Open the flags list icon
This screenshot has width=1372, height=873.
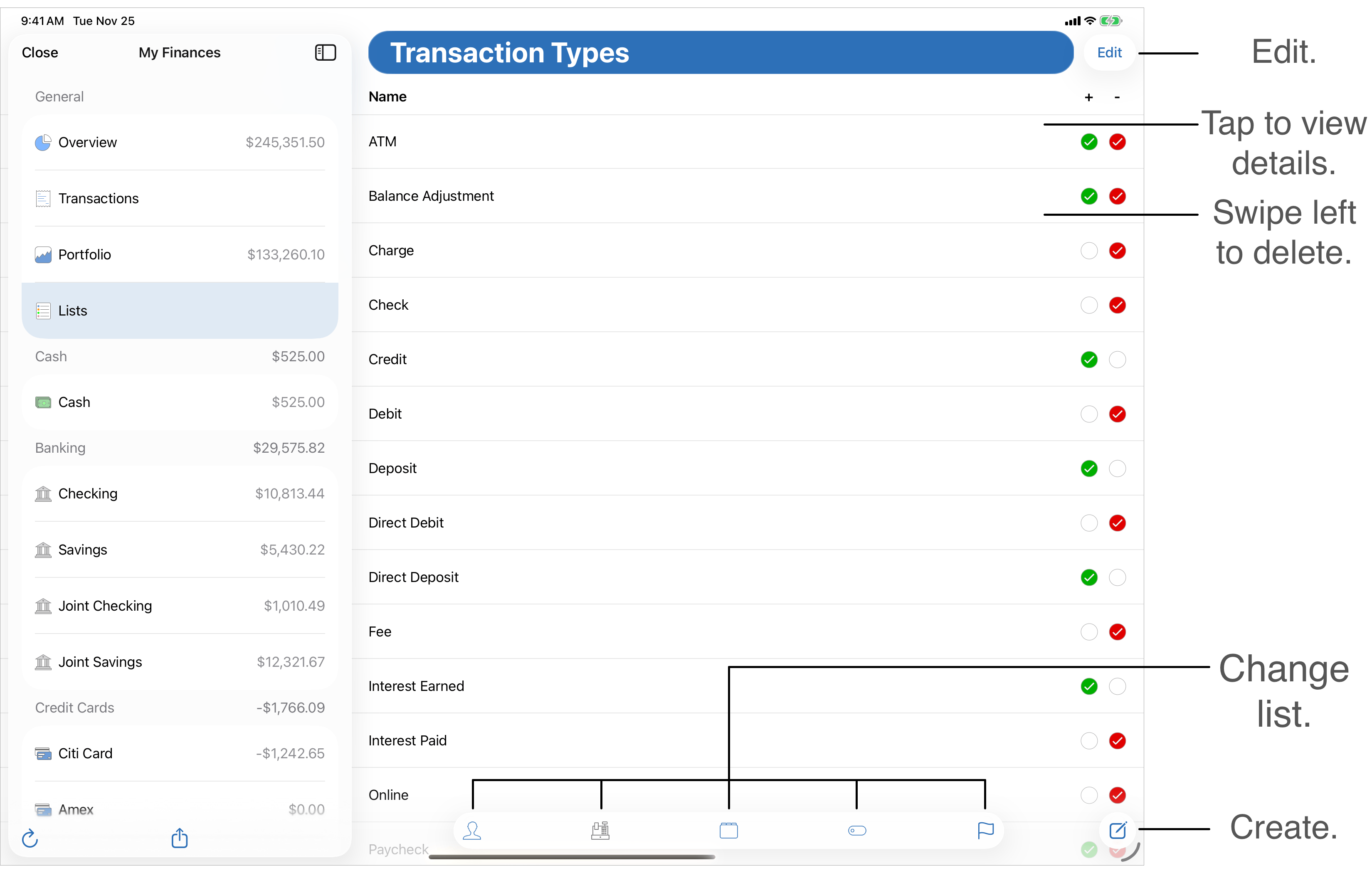pyautogui.click(x=985, y=830)
